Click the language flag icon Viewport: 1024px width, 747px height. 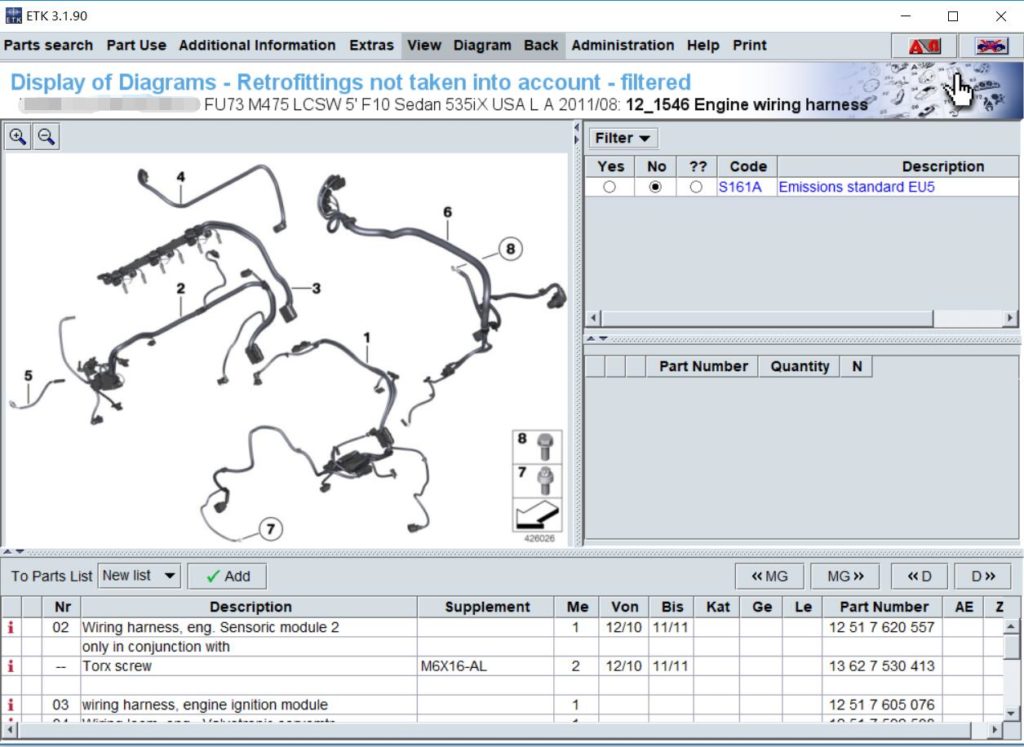pyautogui.click(x=988, y=45)
